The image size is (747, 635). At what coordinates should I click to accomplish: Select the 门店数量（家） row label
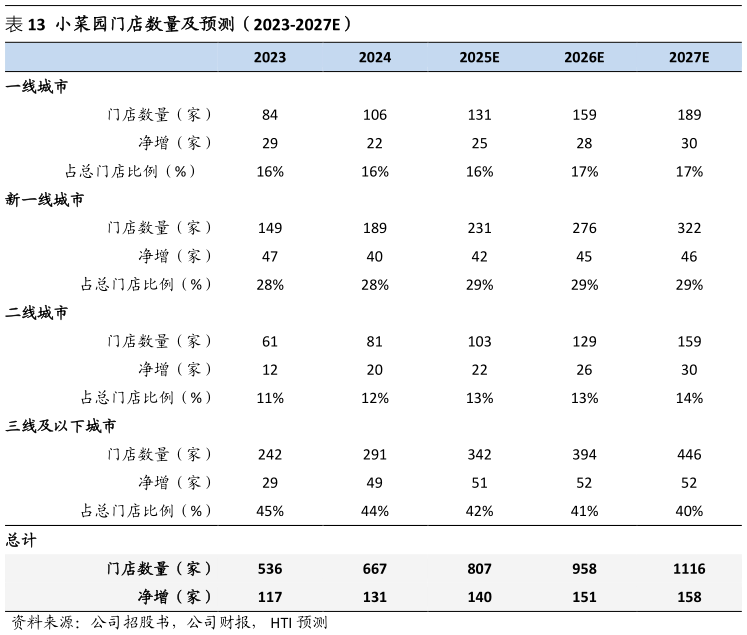click(160, 568)
